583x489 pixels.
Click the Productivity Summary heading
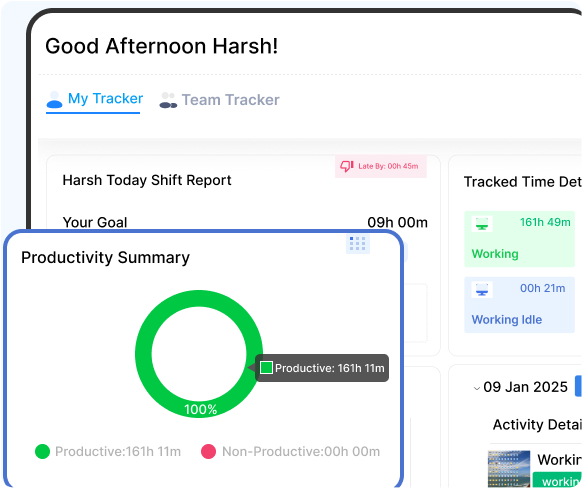tap(105, 258)
